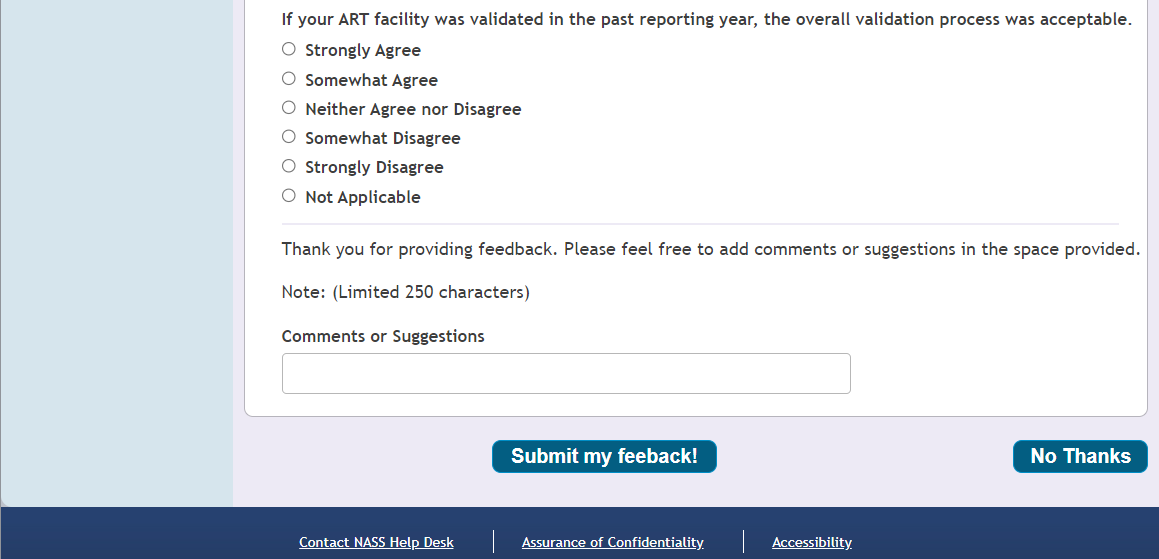
Task: Pick the Neither Agree nor Disagree radio circle
Action: pyautogui.click(x=289, y=108)
